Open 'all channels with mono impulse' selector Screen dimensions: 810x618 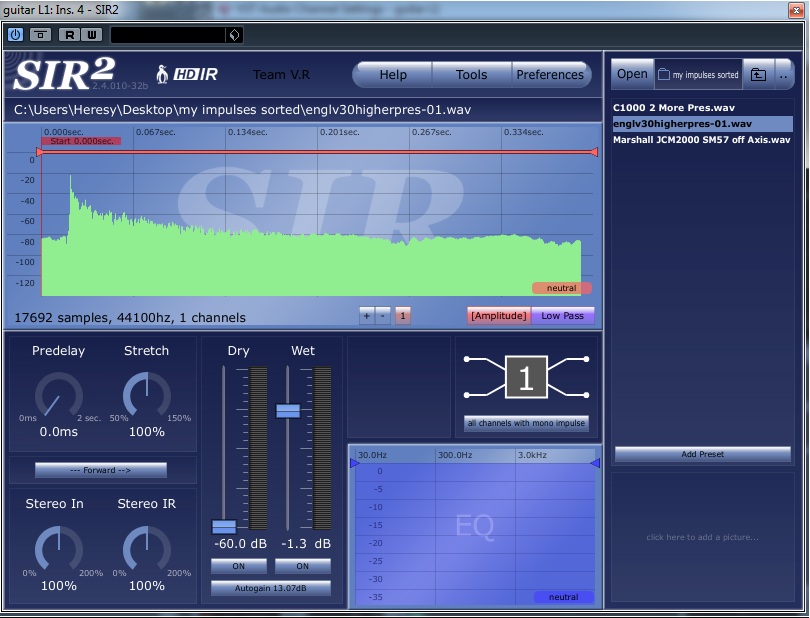(526, 423)
